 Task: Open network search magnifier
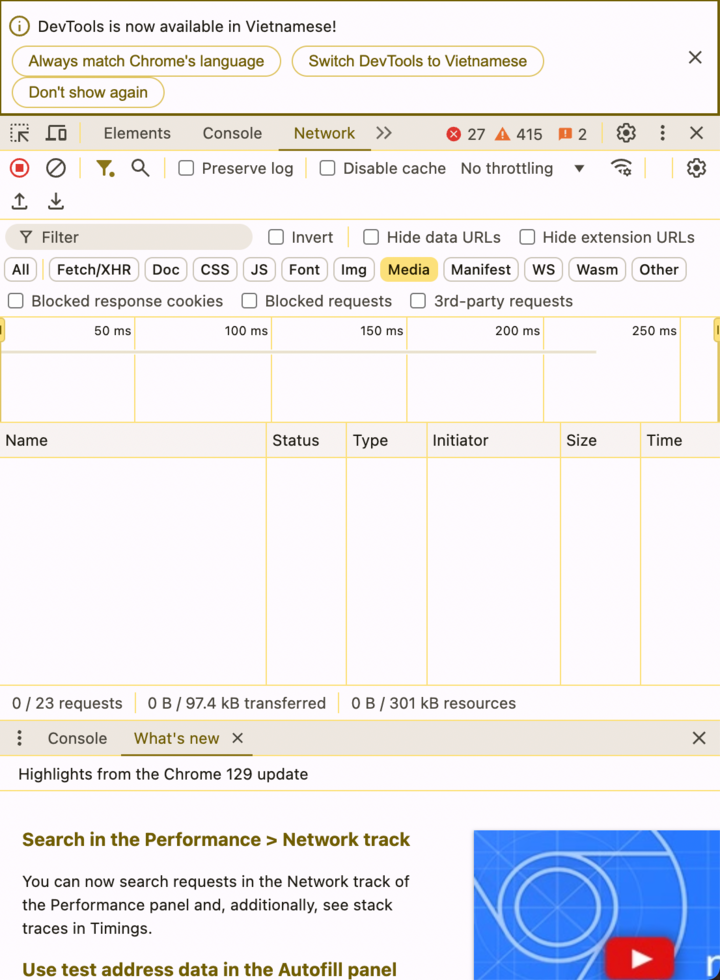click(x=140, y=168)
